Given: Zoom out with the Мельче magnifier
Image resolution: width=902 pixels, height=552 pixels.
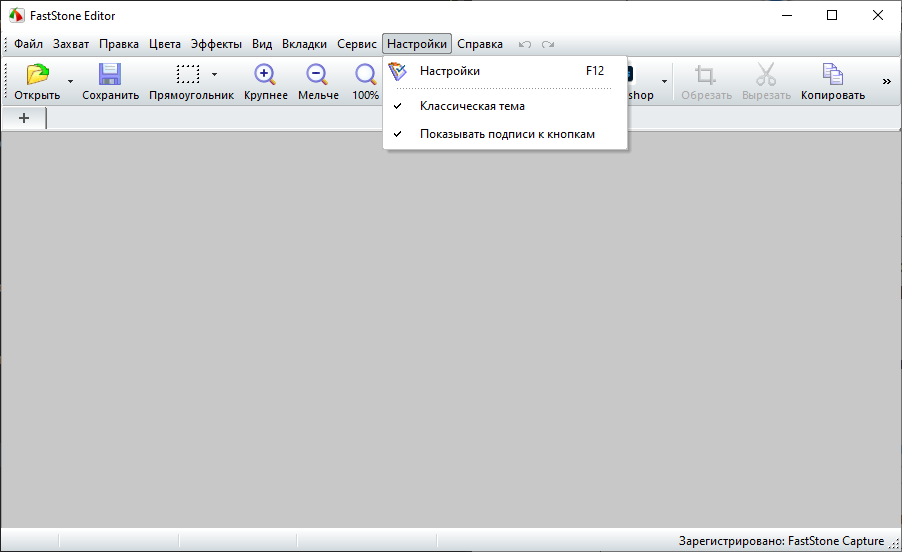Looking at the screenshot, I should [x=318, y=75].
